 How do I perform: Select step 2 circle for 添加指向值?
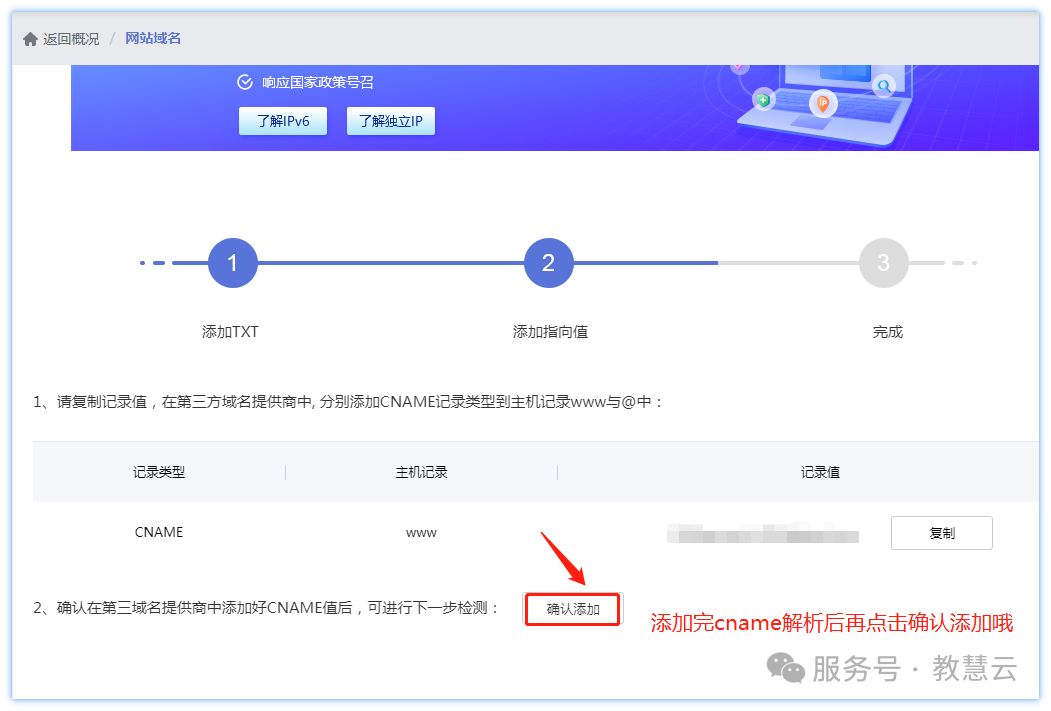[548, 263]
